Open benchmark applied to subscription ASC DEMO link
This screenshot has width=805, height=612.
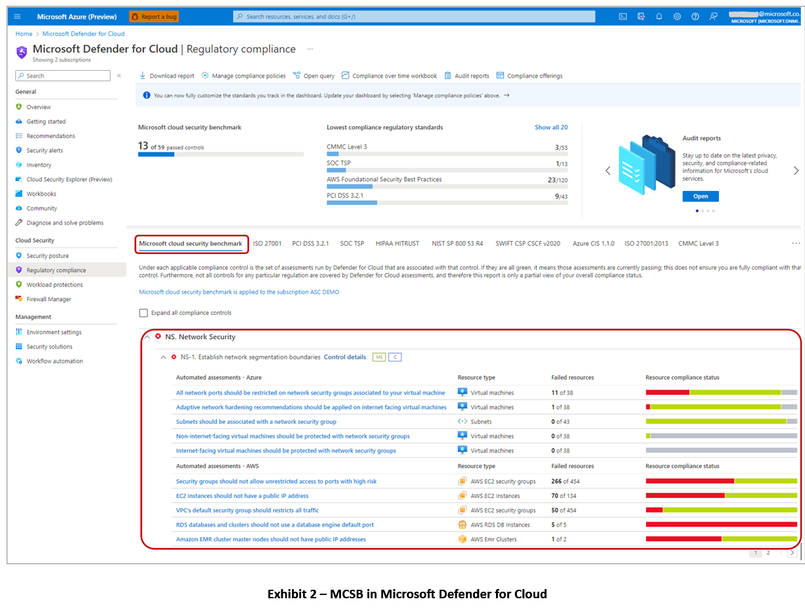point(239,292)
